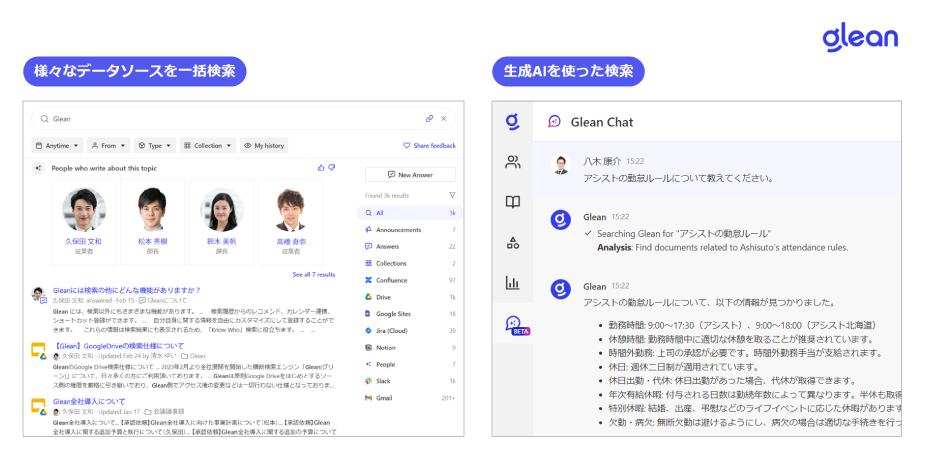Click the filter funnel icon beside results count
The width and height of the screenshot is (925, 457).
(x=452, y=195)
